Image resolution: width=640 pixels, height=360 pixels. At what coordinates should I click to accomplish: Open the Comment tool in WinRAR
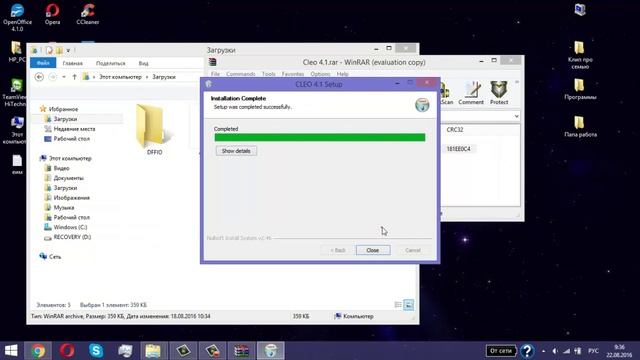(x=471, y=93)
